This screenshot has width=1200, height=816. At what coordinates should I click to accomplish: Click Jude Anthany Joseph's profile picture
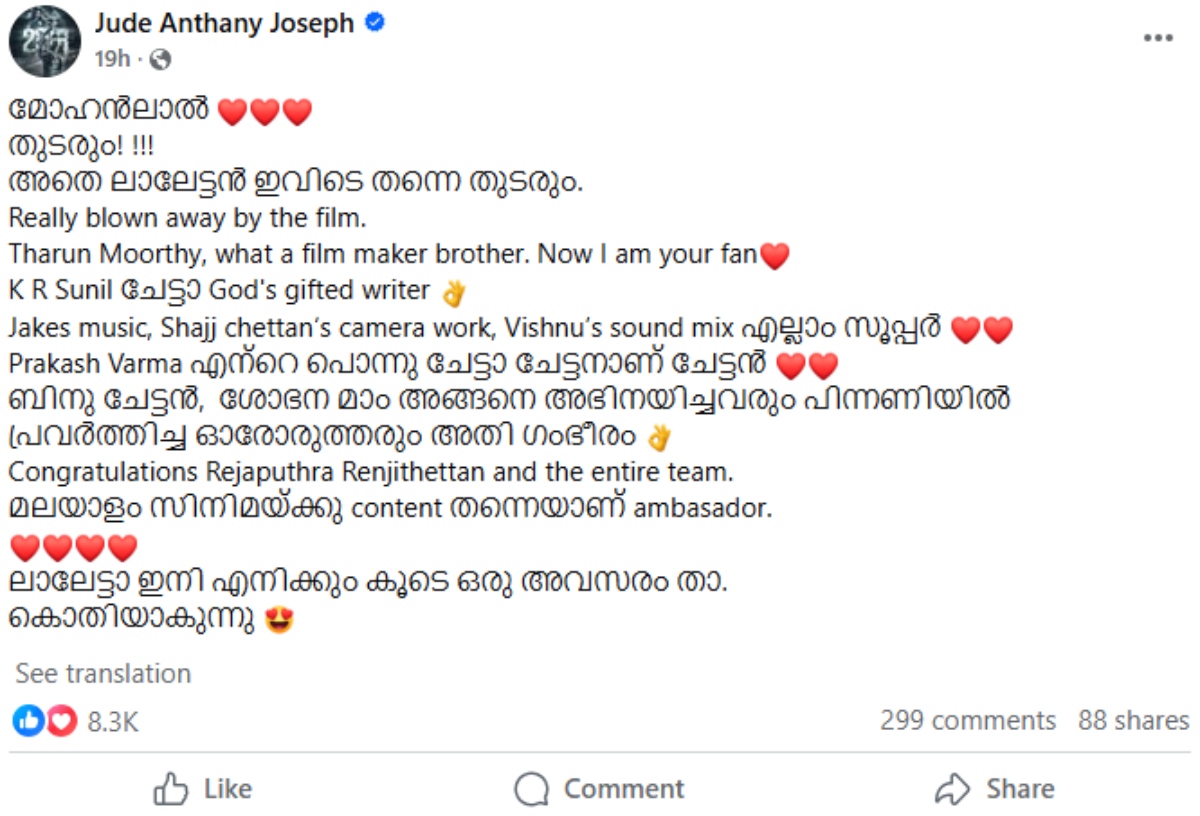[x=45, y=41]
